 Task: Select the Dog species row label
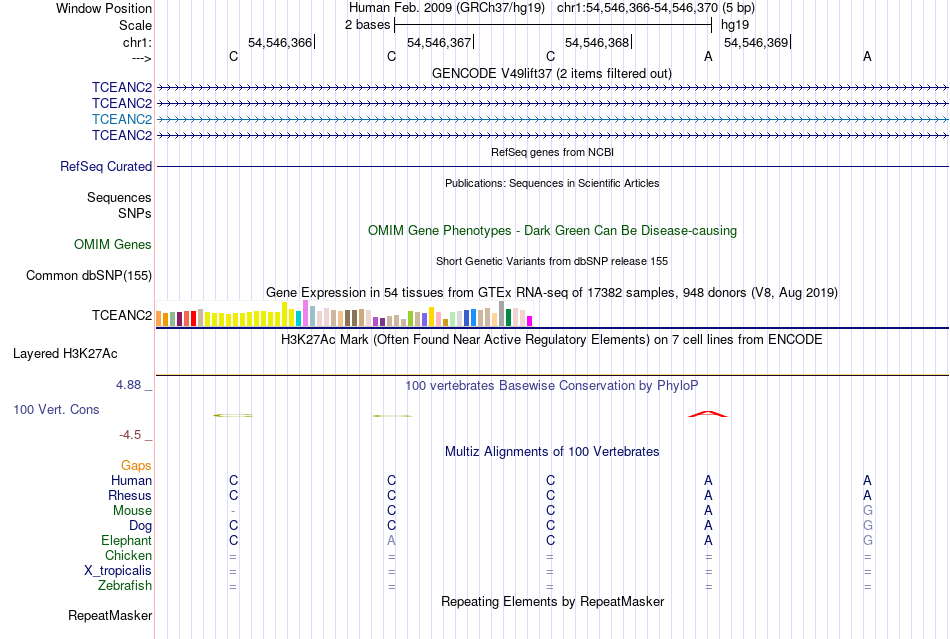140,526
